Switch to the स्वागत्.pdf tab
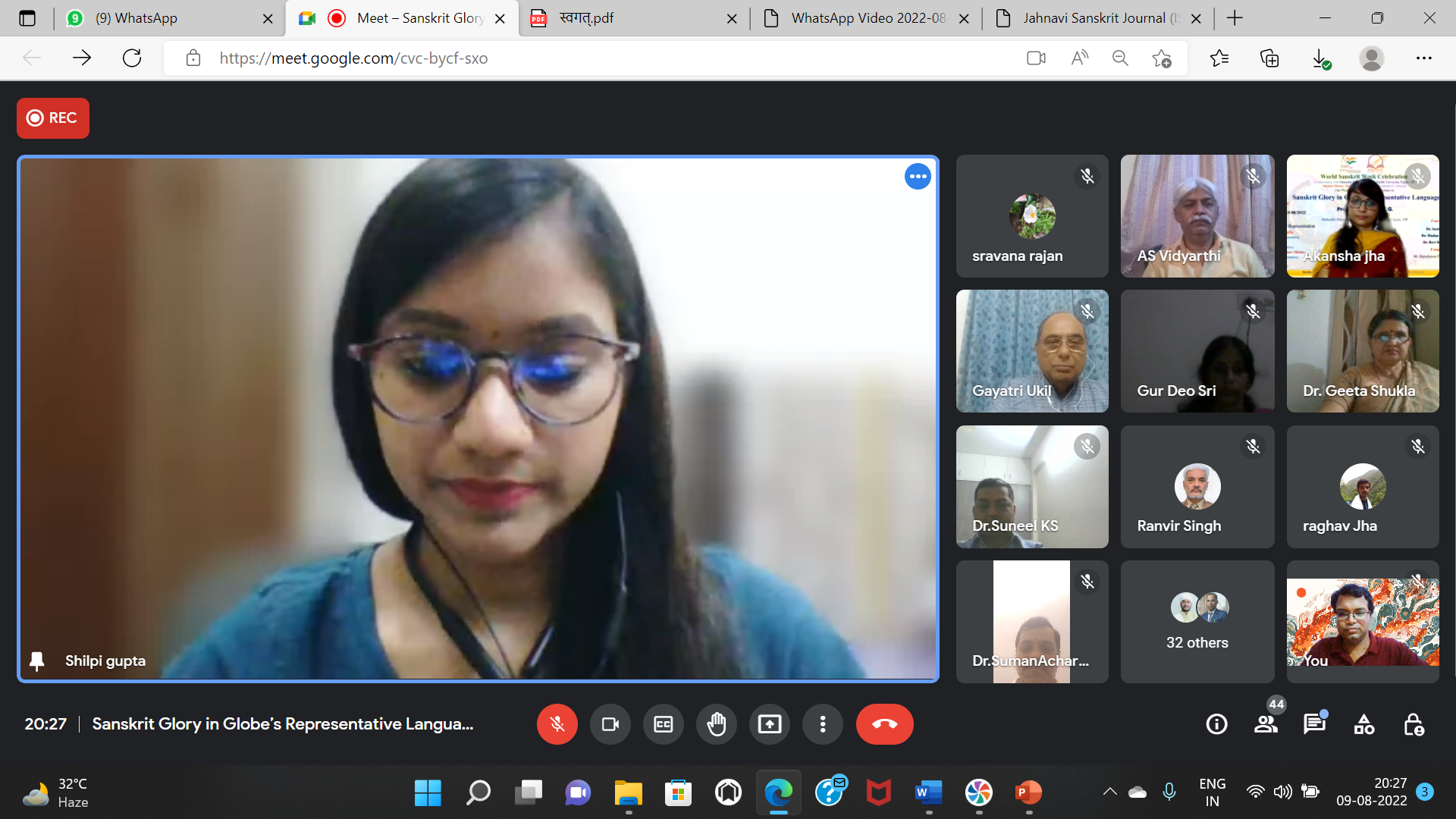 (587, 18)
